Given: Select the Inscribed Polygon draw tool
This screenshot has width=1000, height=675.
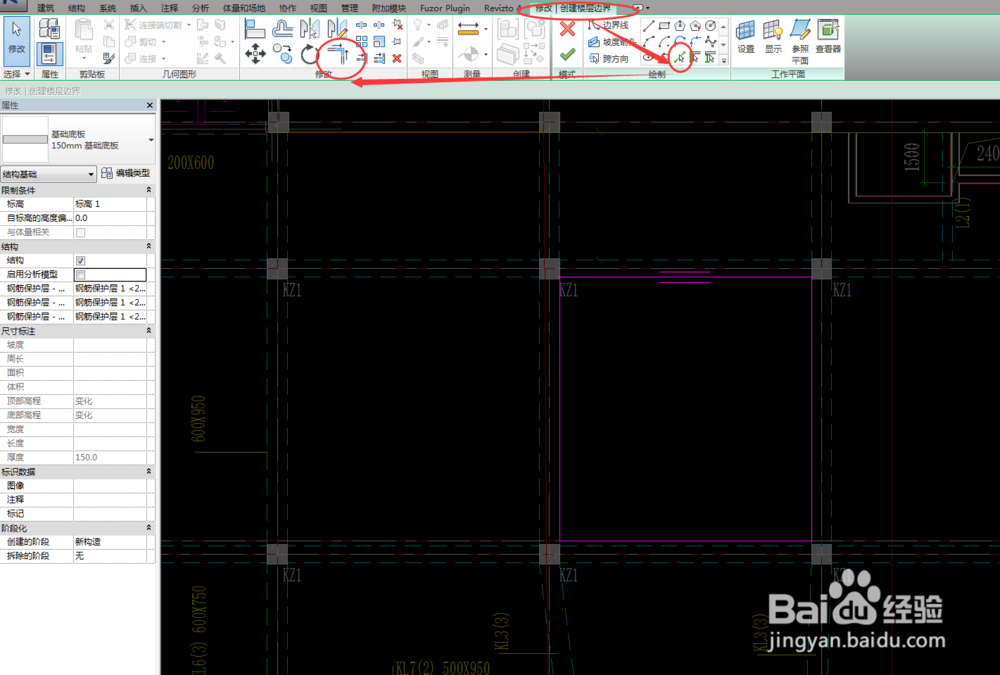Looking at the screenshot, I should click(680, 26).
